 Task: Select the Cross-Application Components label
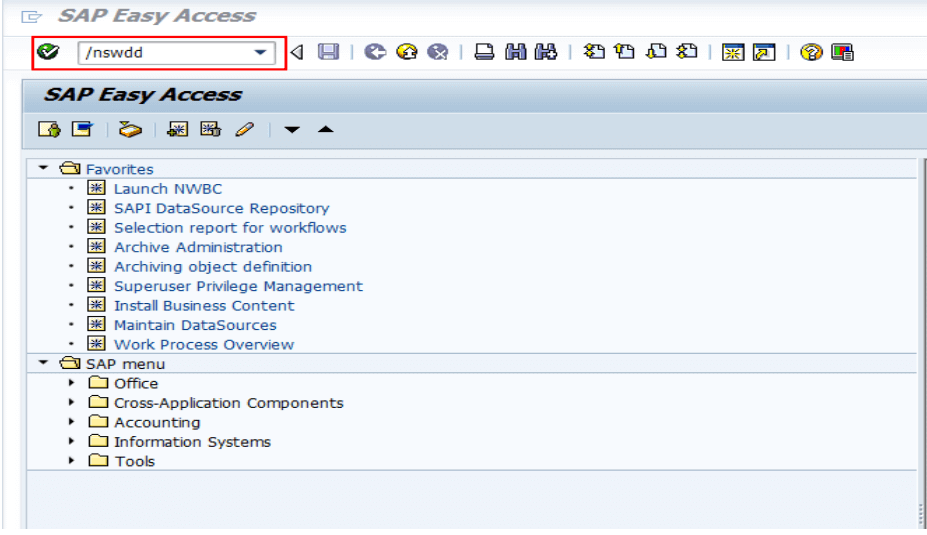click(x=229, y=403)
